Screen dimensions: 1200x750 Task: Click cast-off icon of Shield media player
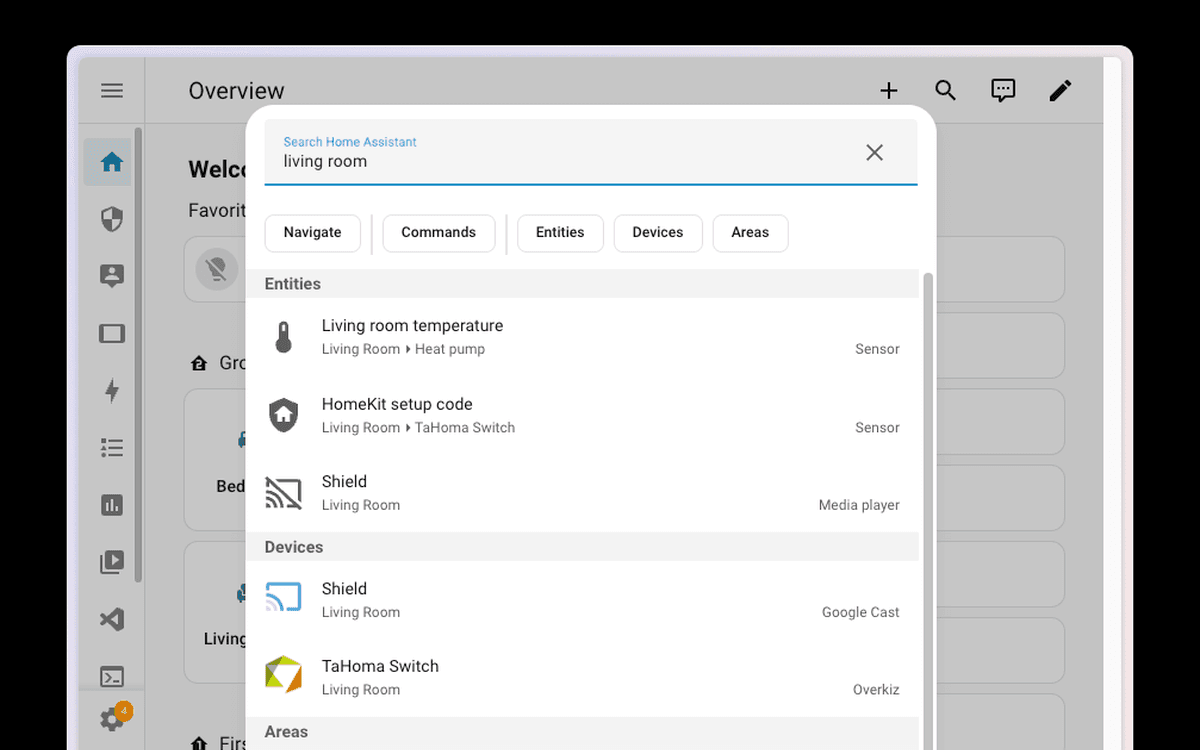pyautogui.click(x=284, y=493)
